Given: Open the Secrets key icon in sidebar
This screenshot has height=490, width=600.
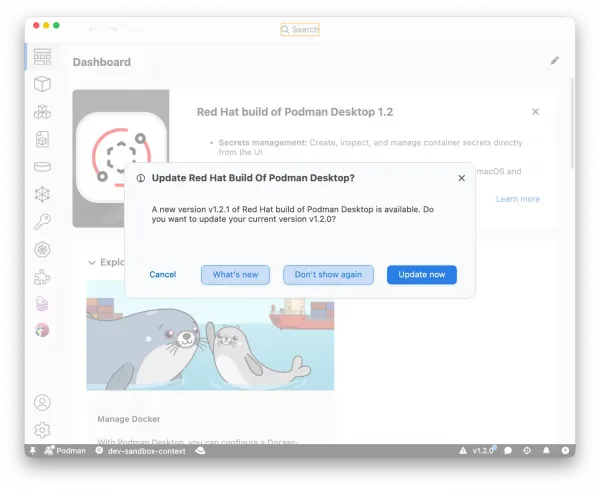Looking at the screenshot, I should coord(42,221).
